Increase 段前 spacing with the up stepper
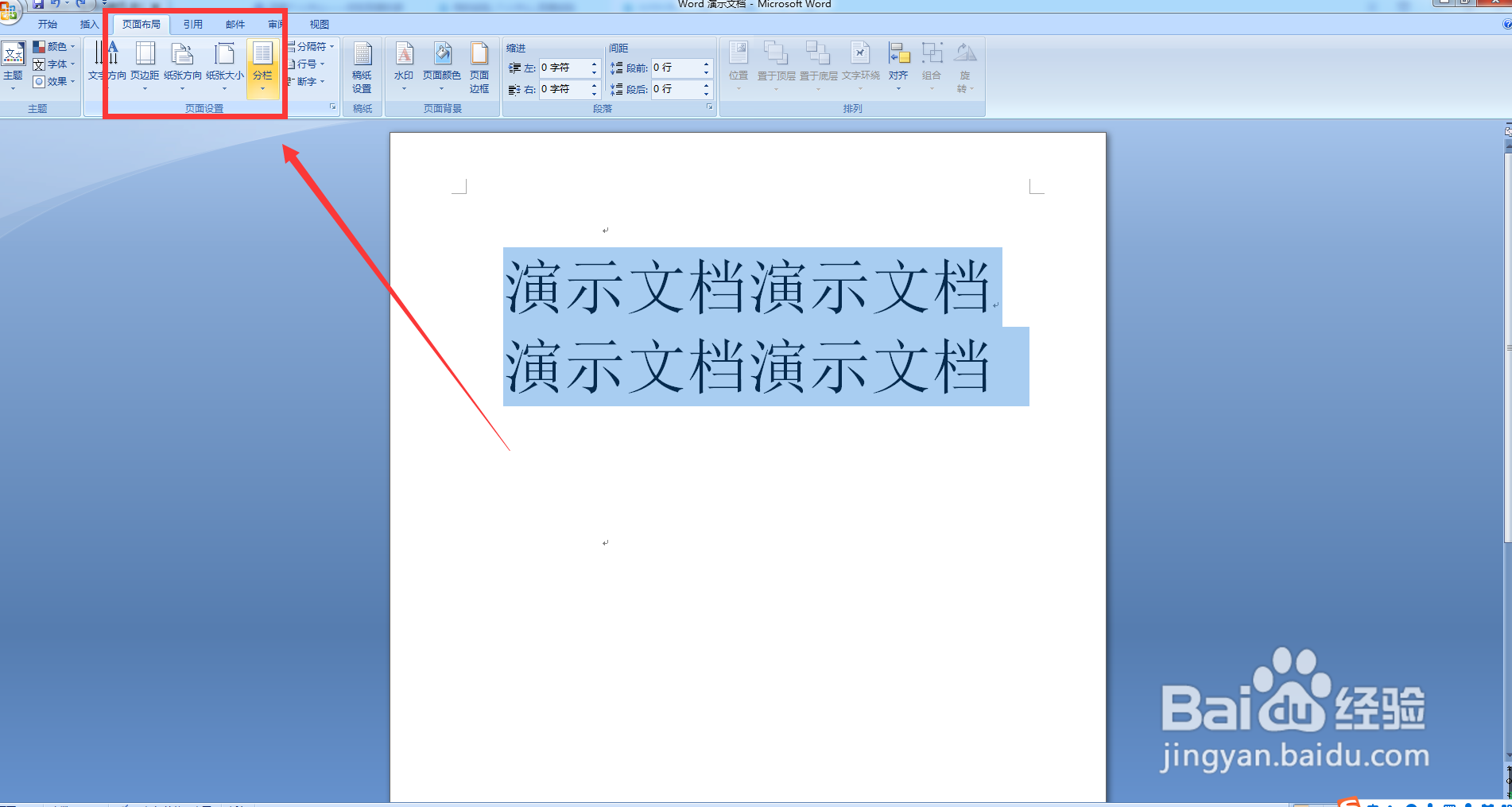The image size is (1512, 807). point(706,64)
